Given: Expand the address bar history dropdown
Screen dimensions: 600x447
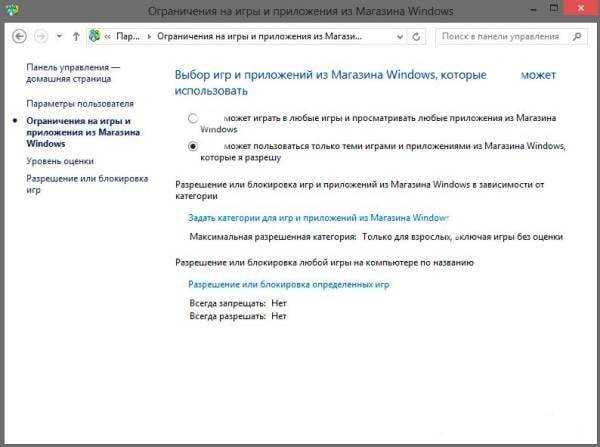Looking at the screenshot, I should [400, 37].
